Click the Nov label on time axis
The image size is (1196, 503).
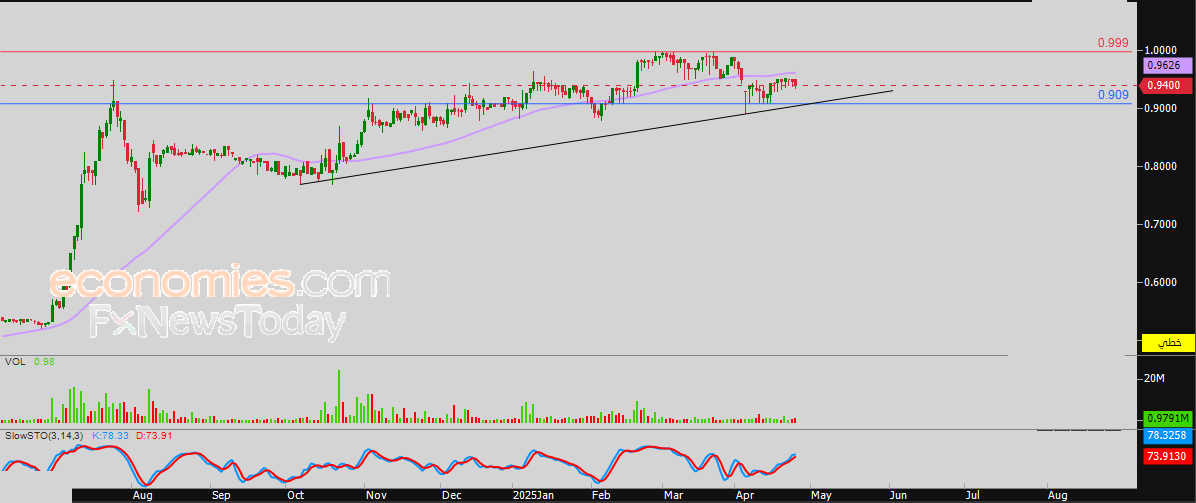click(x=375, y=495)
